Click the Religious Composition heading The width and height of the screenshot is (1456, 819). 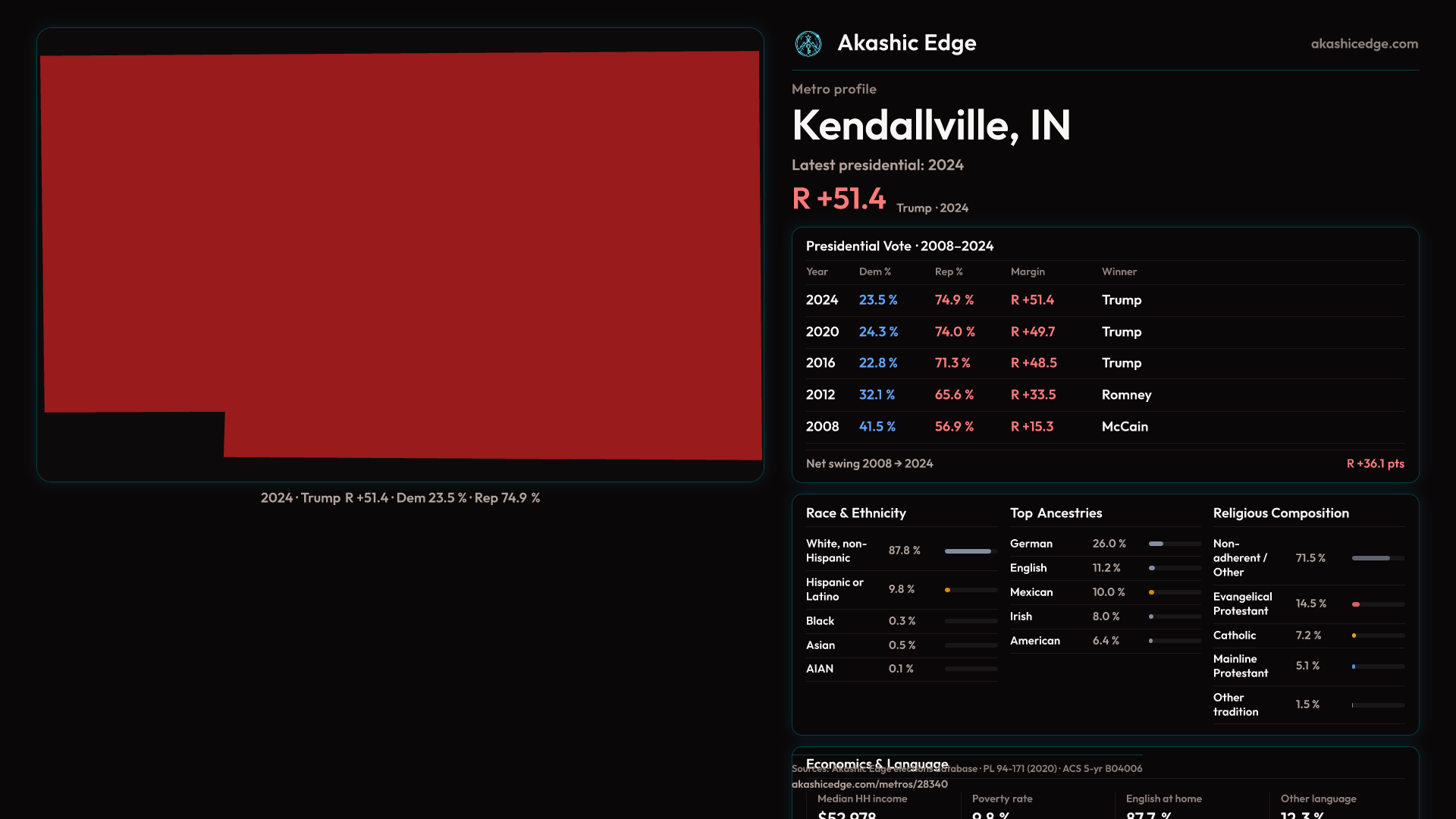[x=1280, y=513]
